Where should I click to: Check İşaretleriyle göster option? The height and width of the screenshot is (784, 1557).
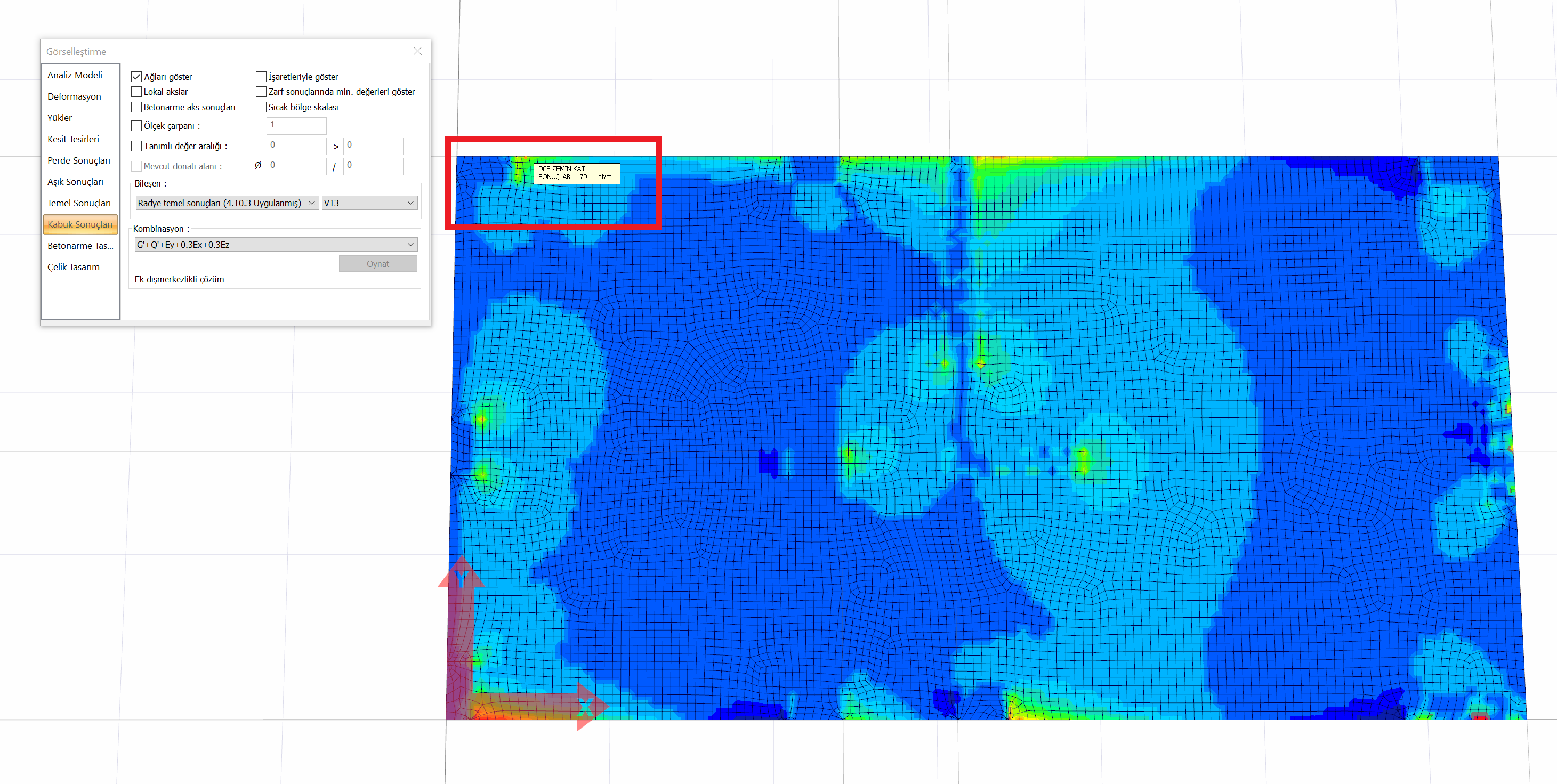point(261,77)
